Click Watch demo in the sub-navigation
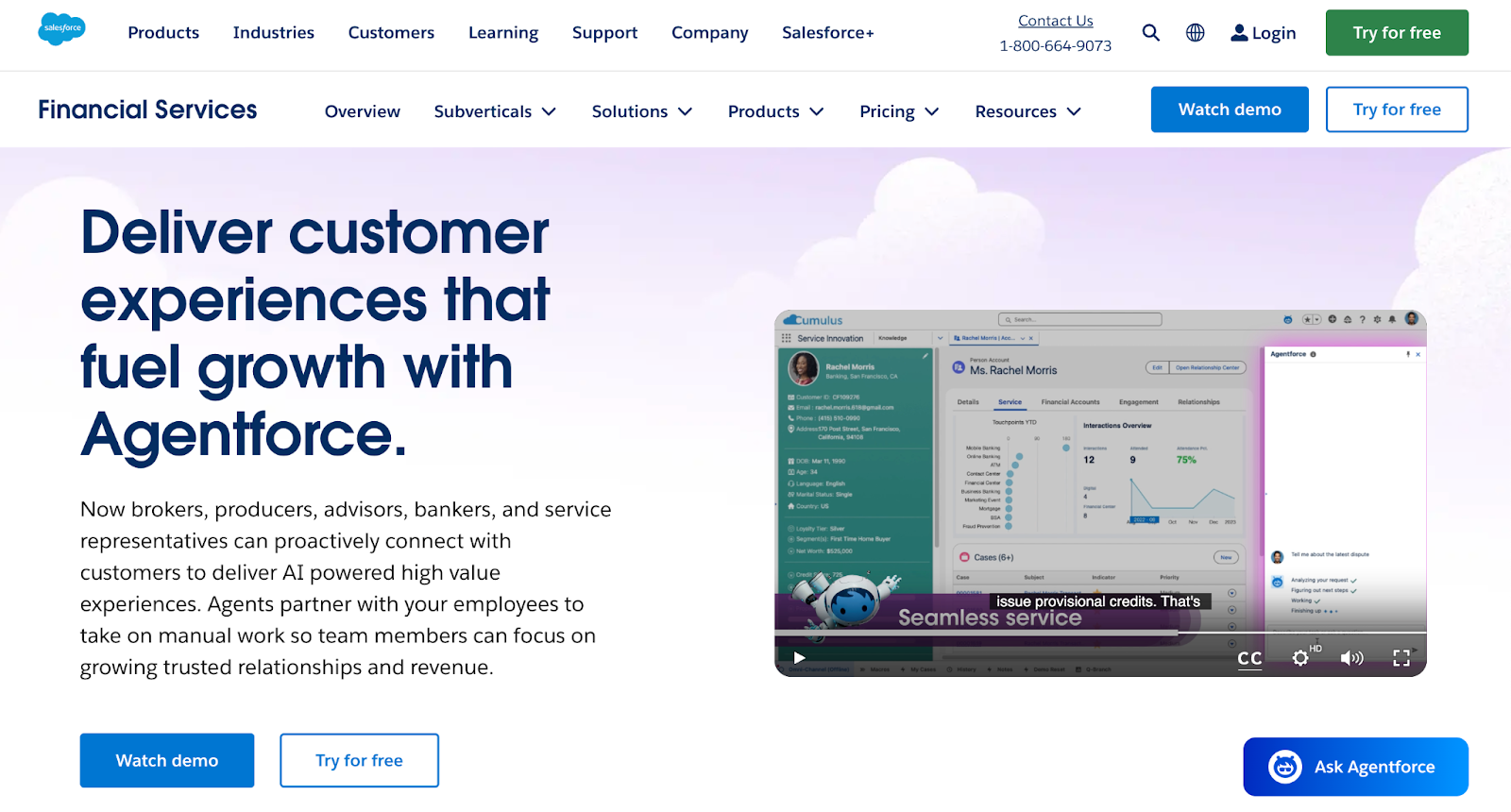Image resolution: width=1511 pixels, height=812 pixels. (x=1230, y=110)
